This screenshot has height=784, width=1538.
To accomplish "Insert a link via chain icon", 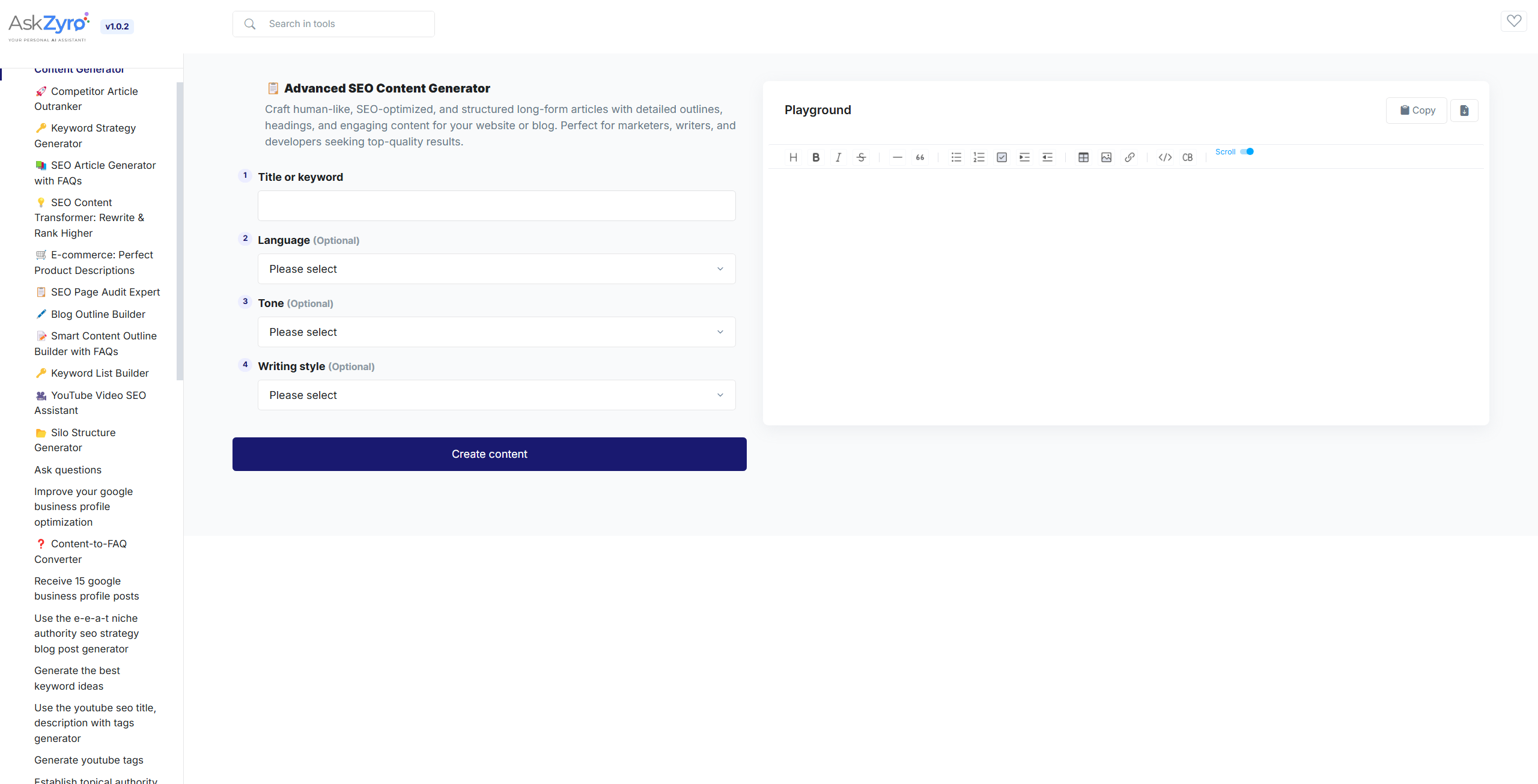I will coord(1129,157).
